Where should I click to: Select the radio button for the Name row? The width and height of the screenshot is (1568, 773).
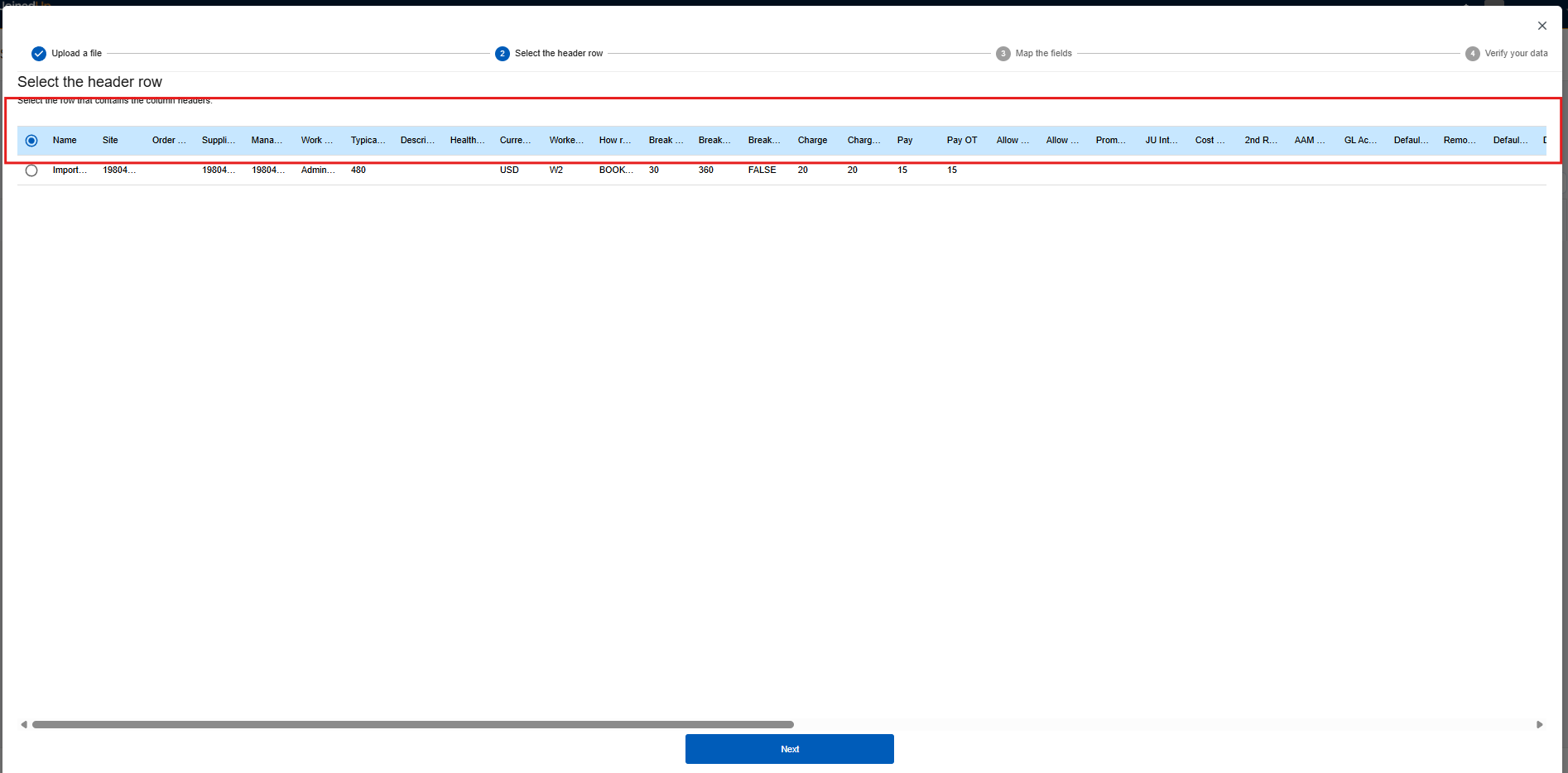31,141
